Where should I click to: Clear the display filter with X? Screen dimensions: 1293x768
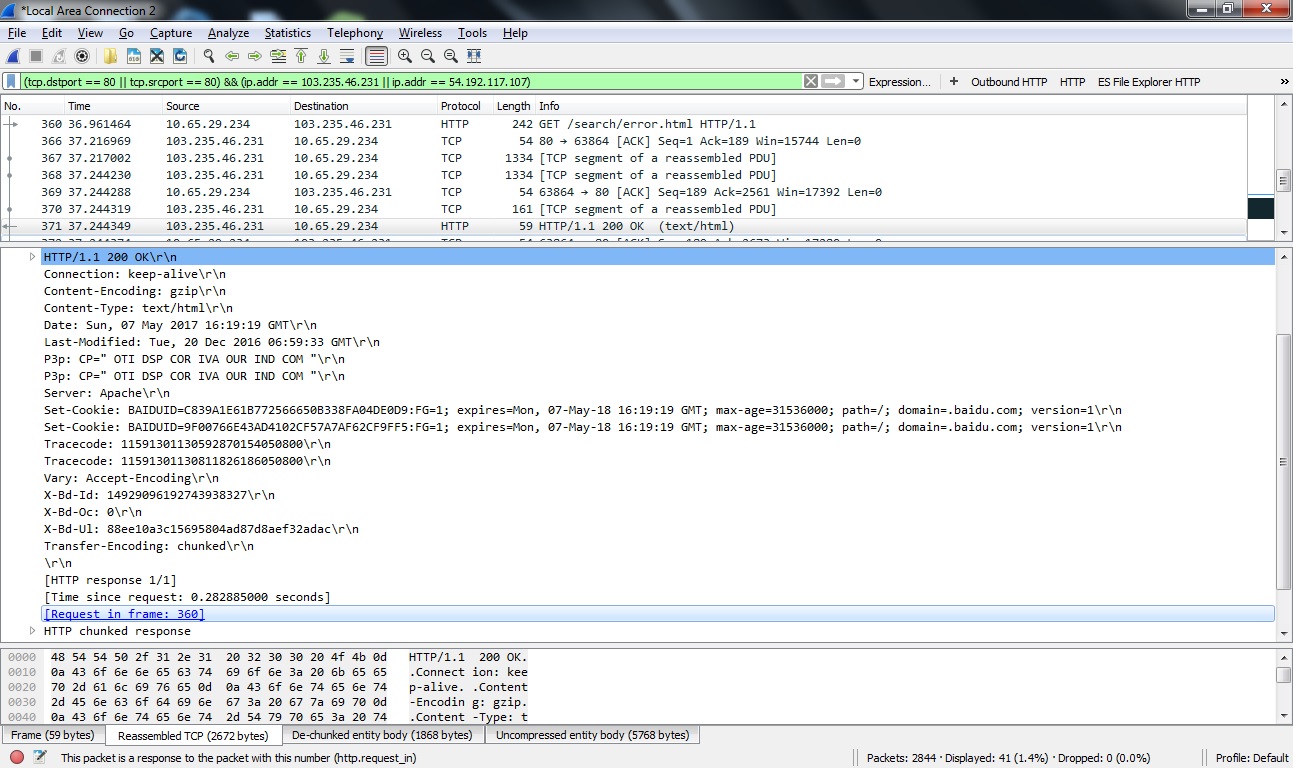tap(811, 82)
